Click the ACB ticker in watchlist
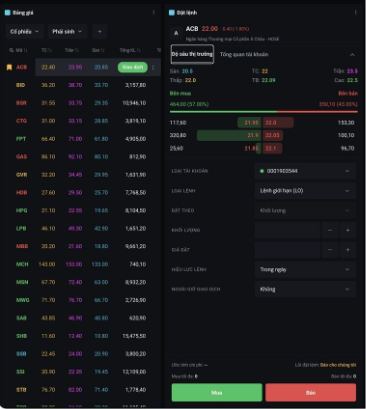 21,67
